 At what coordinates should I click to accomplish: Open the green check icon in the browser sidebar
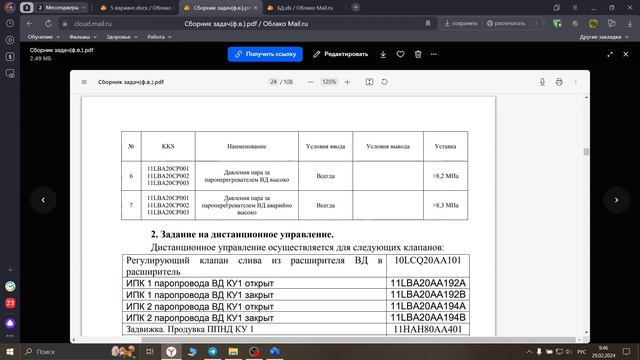pos(10,287)
